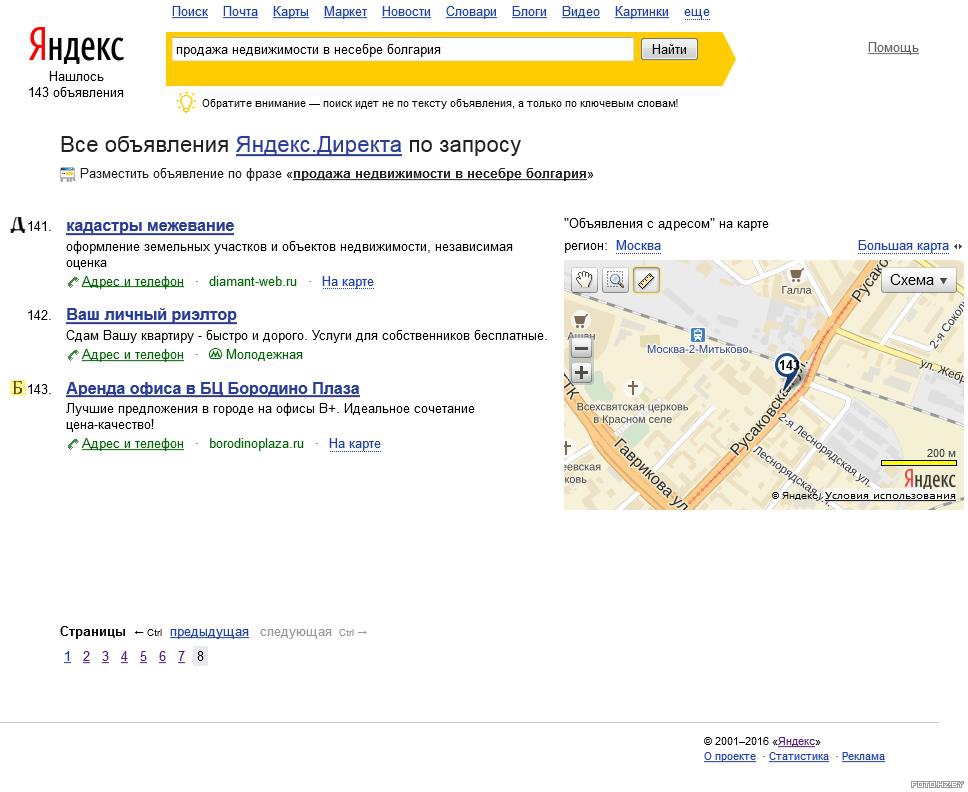The image size is (968, 792).
Task: Go to results page 3
Action: point(106,656)
